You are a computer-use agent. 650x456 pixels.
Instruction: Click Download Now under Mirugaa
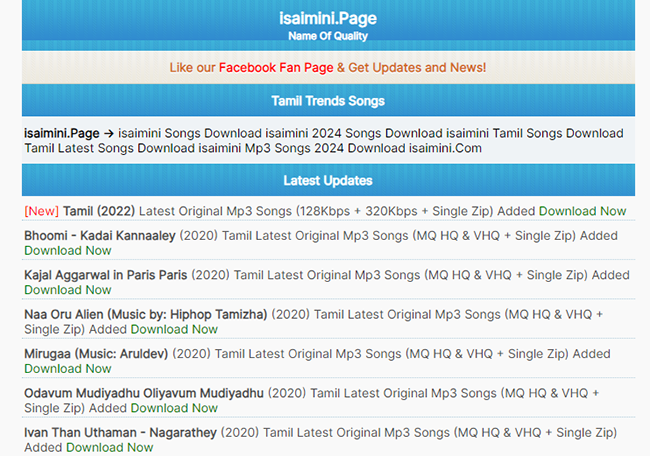coord(68,369)
